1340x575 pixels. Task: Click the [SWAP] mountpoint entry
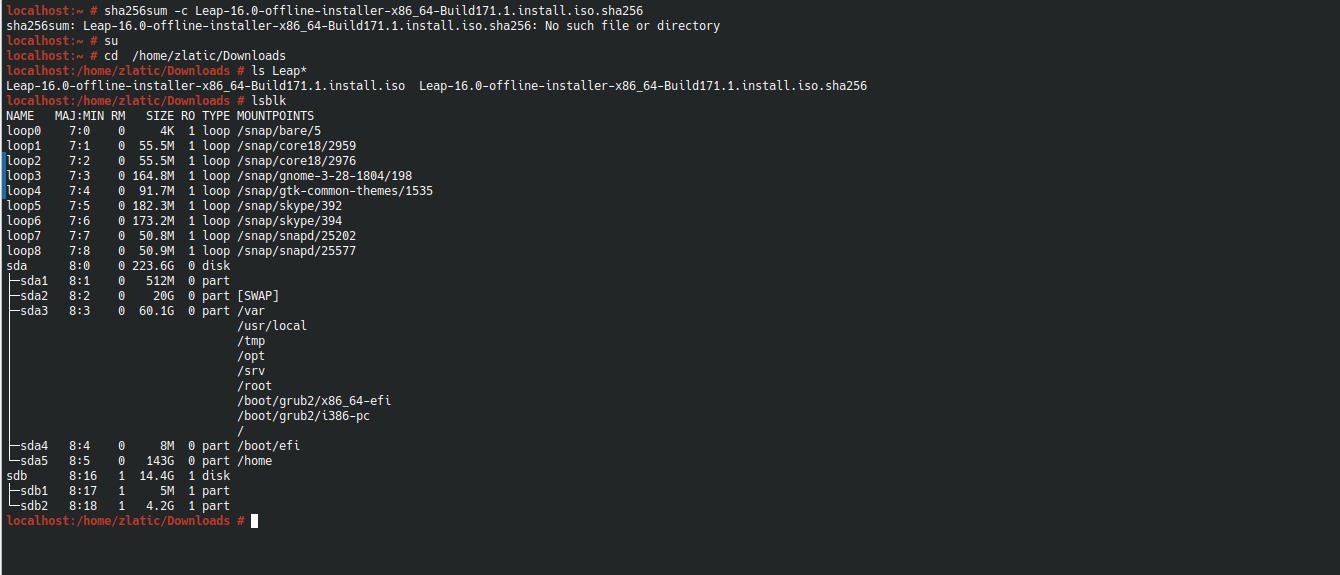pos(258,296)
